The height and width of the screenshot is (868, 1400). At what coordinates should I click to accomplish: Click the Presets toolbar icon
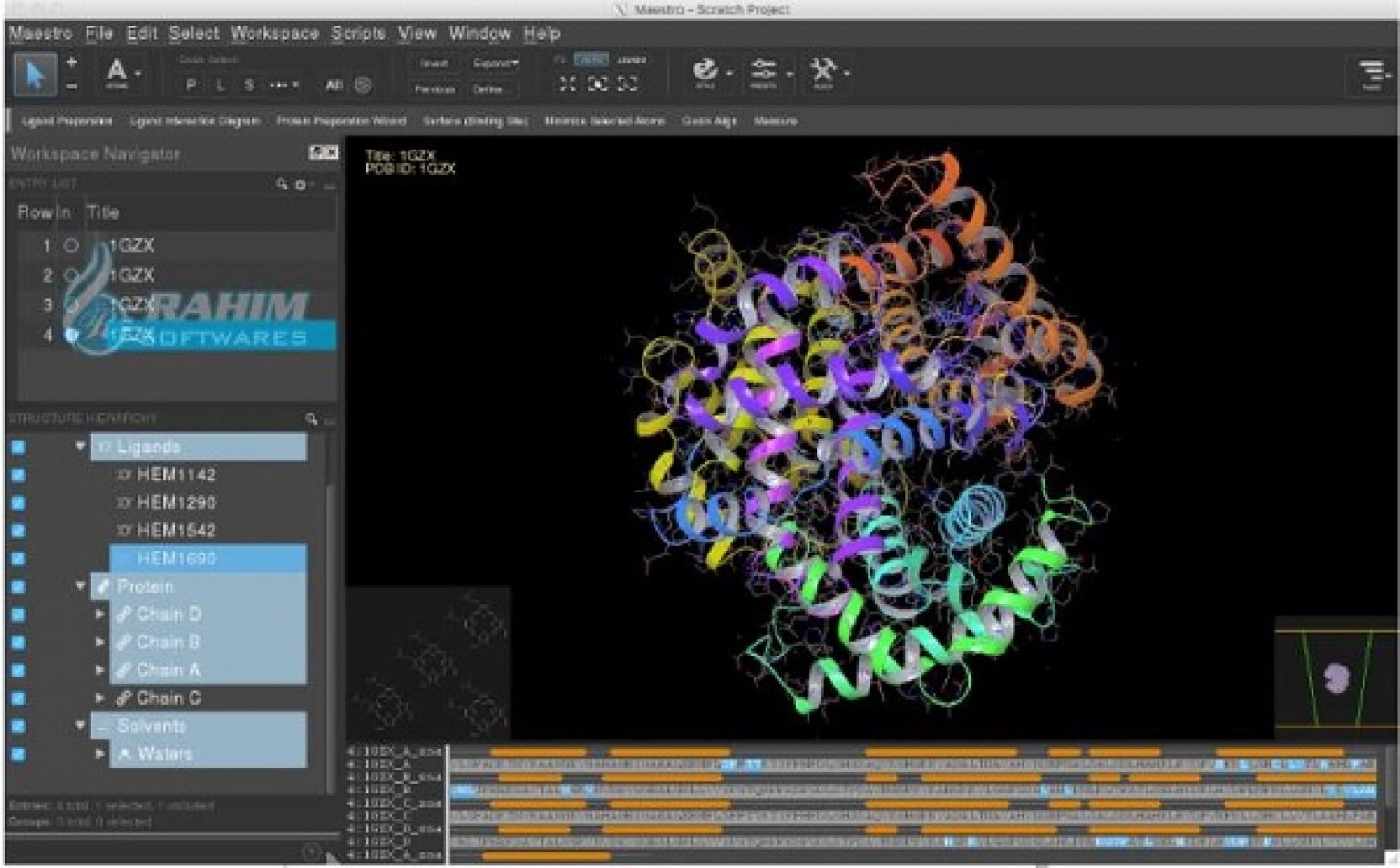point(766,71)
